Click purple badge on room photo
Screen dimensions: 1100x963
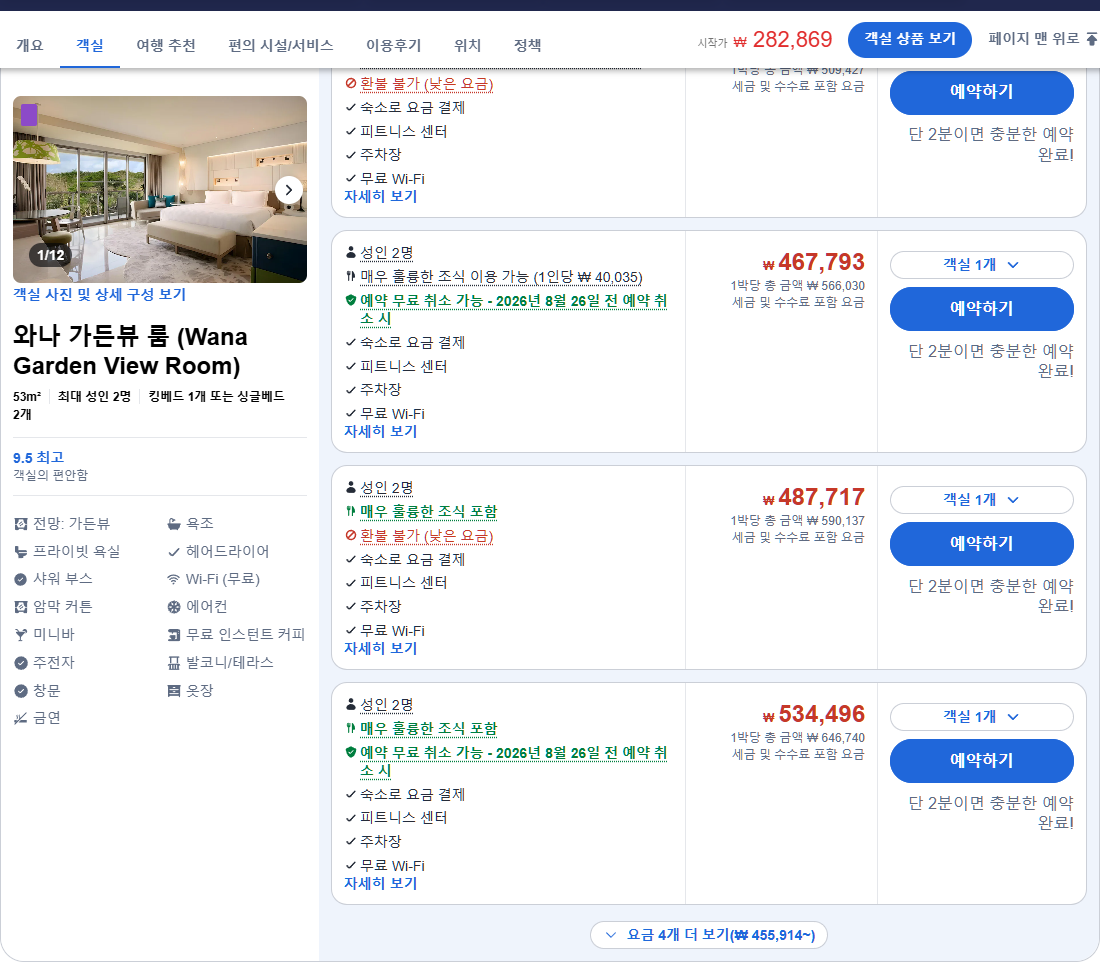[29, 114]
